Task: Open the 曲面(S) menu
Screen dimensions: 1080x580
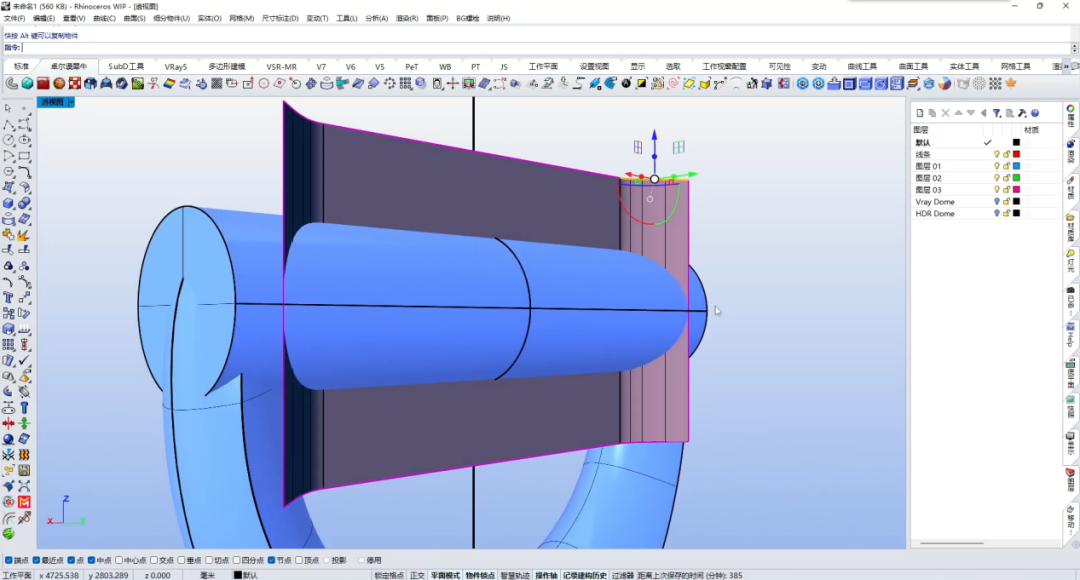Action: (134, 19)
